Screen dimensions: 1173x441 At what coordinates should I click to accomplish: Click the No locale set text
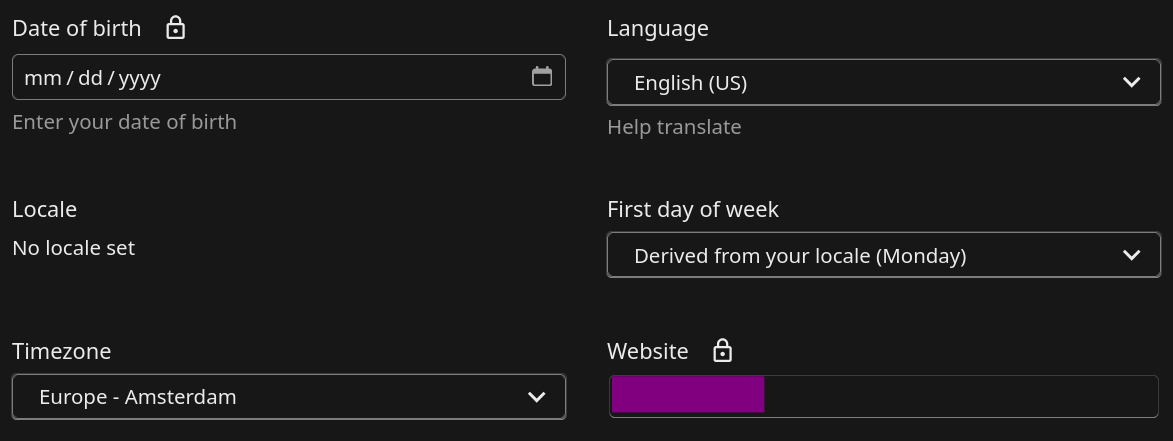point(74,248)
